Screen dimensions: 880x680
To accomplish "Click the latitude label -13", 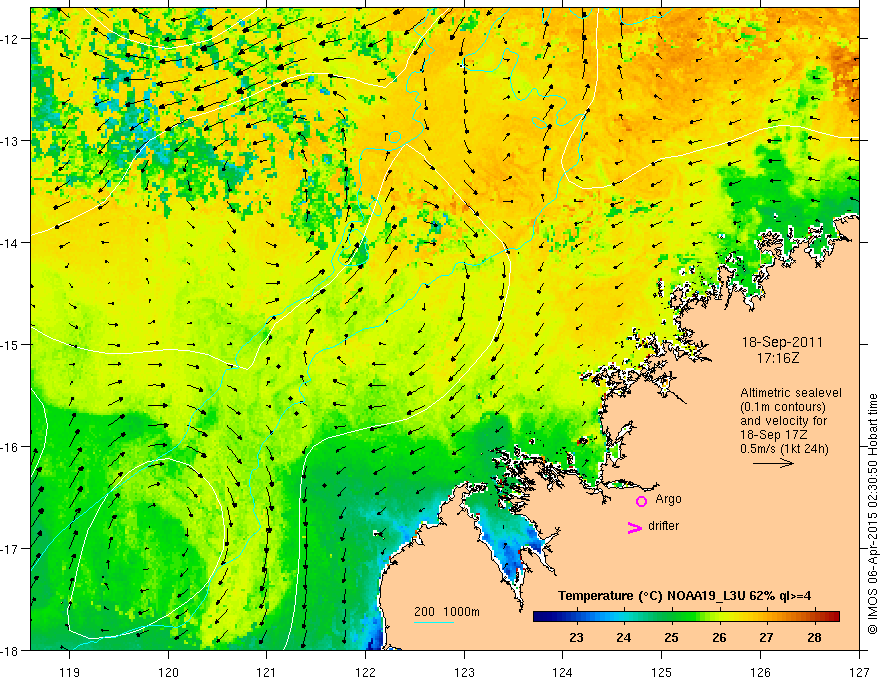I will (9, 140).
